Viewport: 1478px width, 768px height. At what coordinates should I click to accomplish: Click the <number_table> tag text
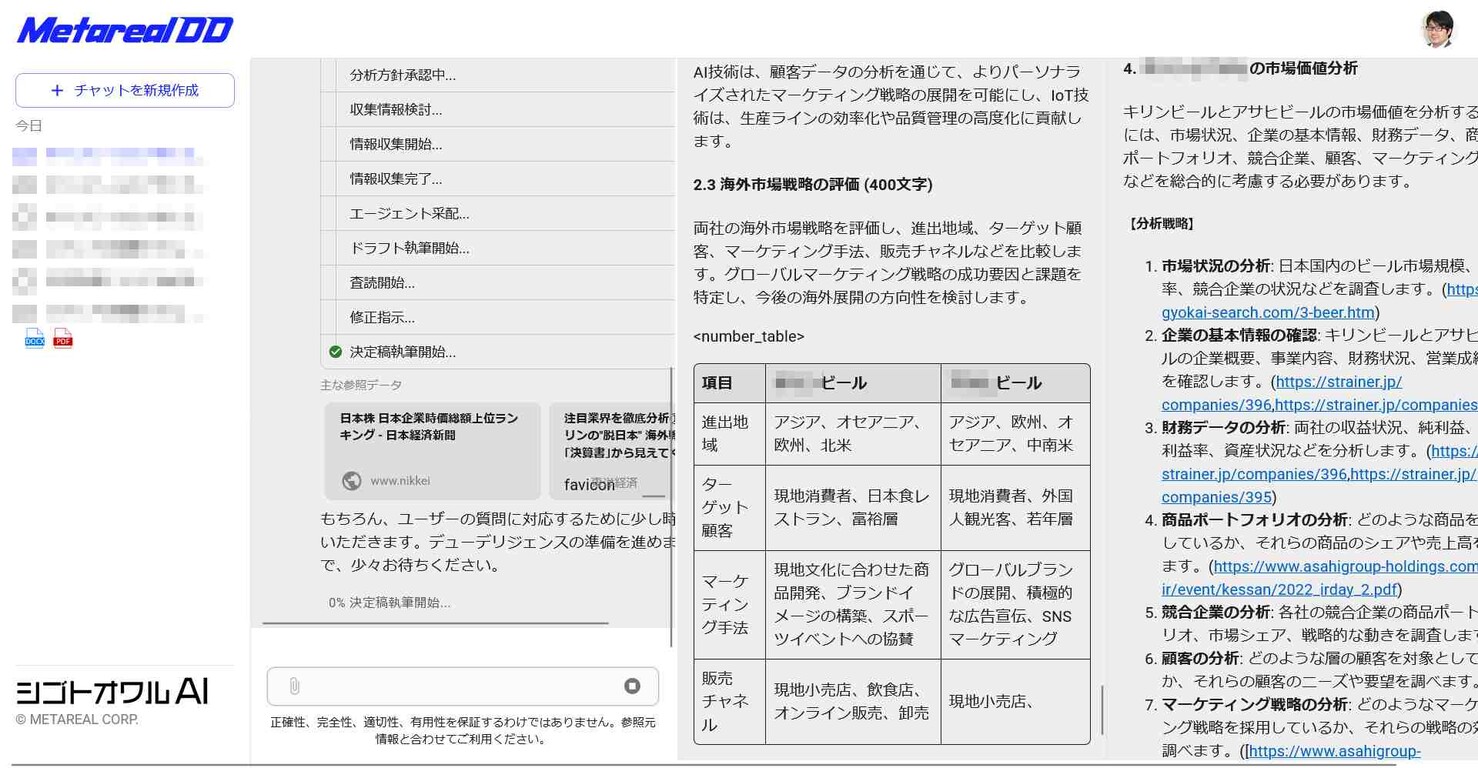coord(749,337)
